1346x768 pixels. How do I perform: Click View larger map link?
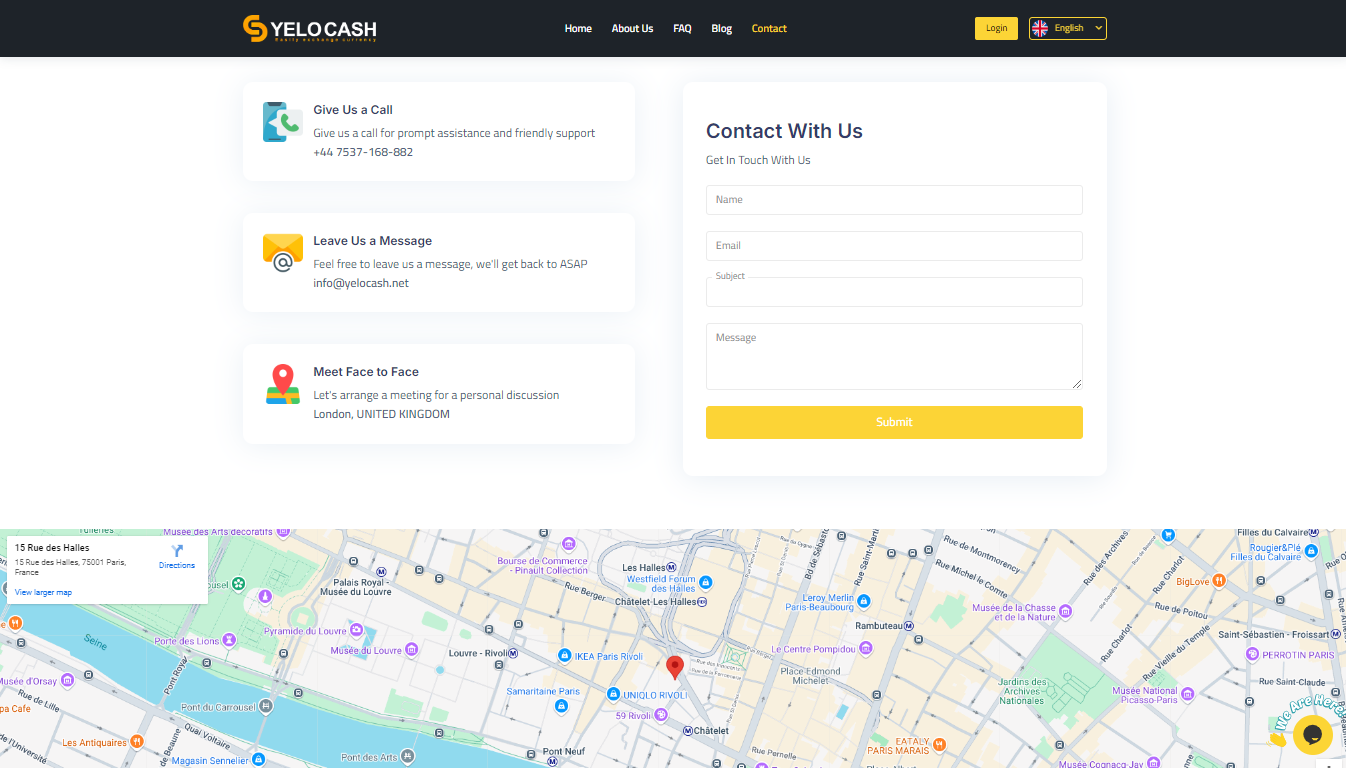tap(43, 593)
